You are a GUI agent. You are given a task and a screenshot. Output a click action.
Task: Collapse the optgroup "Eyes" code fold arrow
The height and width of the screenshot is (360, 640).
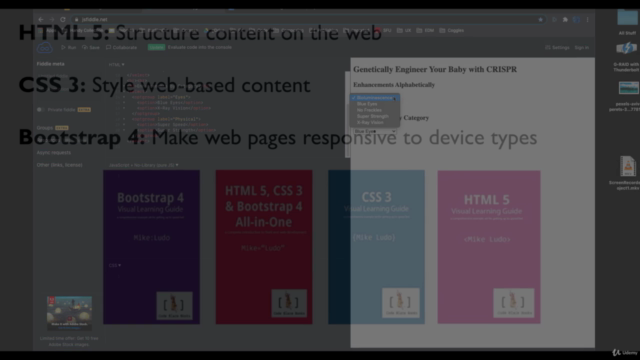(x=124, y=98)
